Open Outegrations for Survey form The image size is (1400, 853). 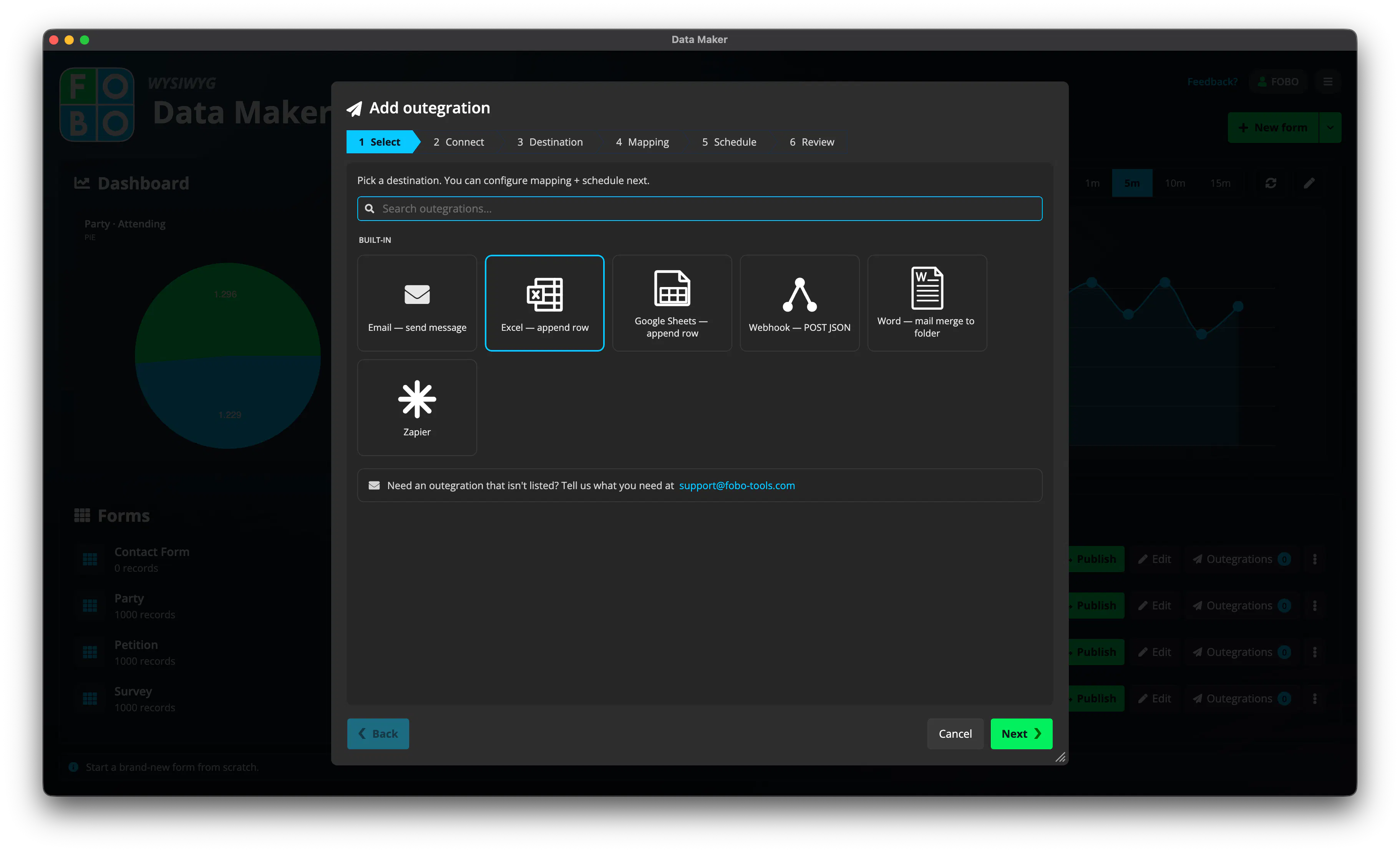1241,699
